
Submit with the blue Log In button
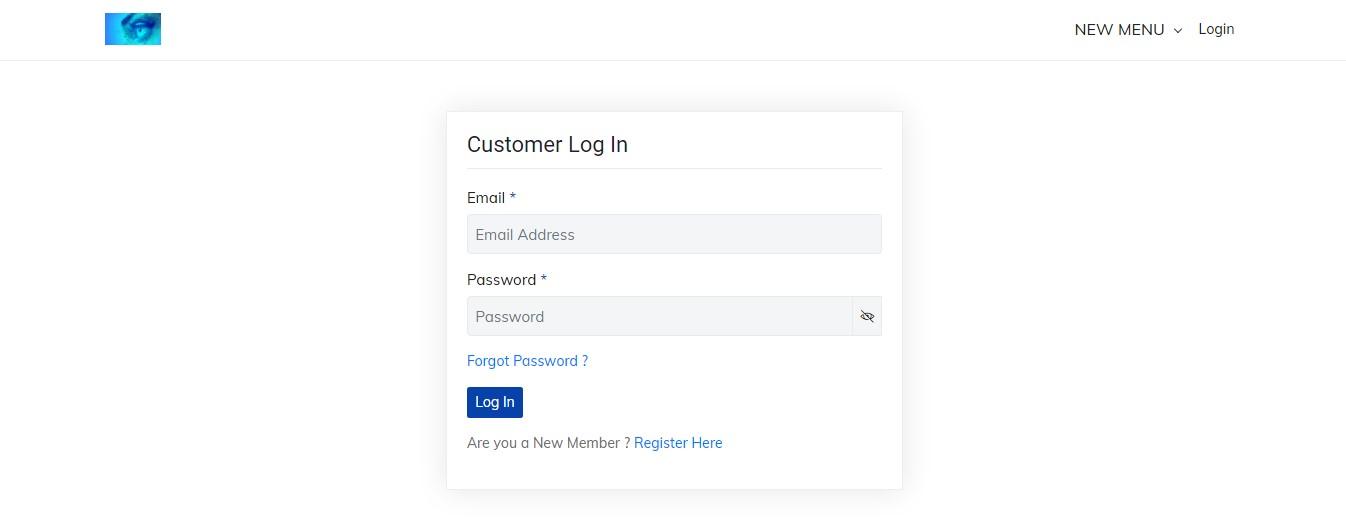pos(495,402)
